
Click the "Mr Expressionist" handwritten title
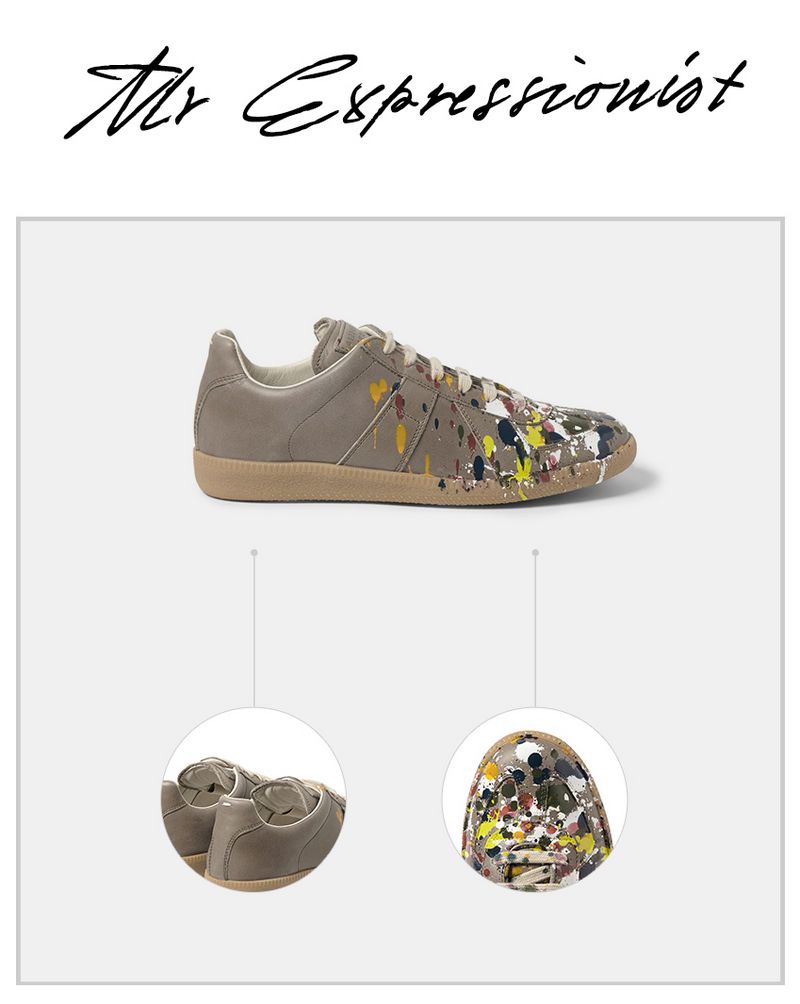[x=406, y=92]
